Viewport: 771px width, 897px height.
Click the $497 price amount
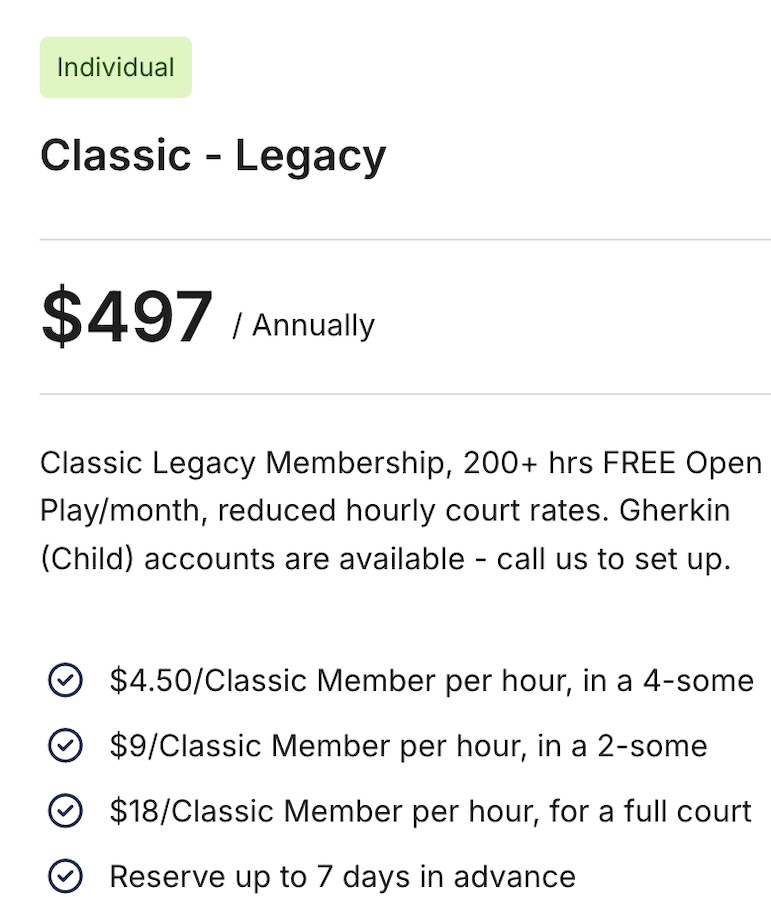127,317
